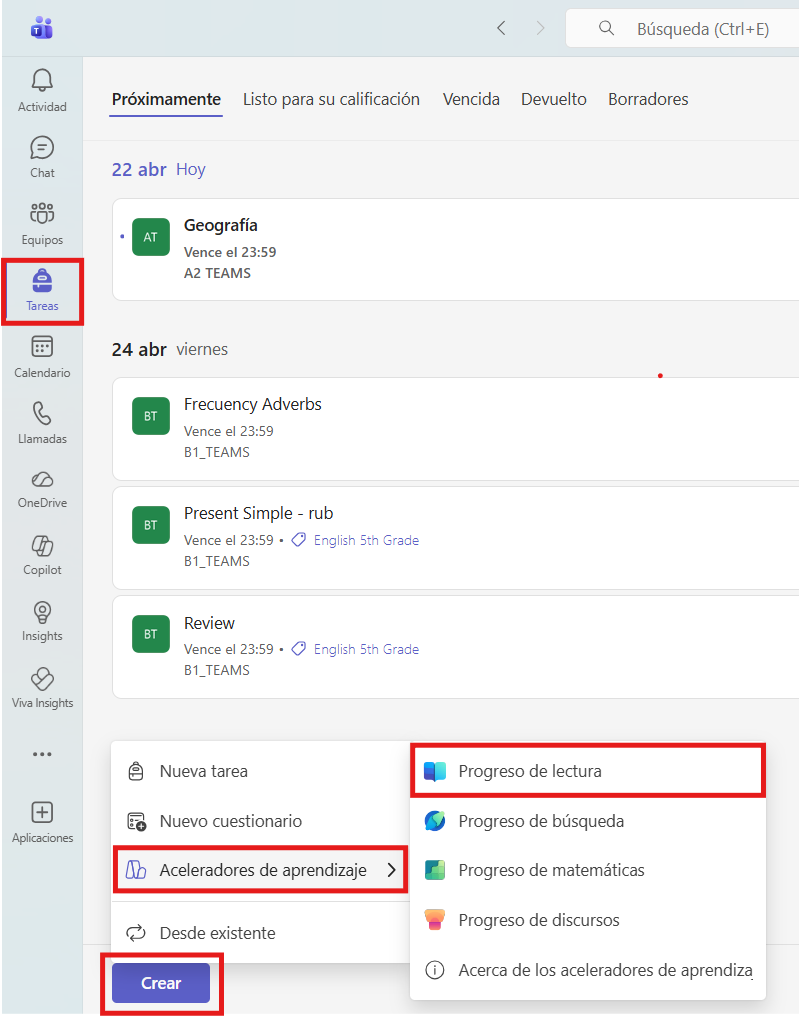Switch to Listo para su calificación tab
The height and width of the screenshot is (1016, 799).
point(331,99)
